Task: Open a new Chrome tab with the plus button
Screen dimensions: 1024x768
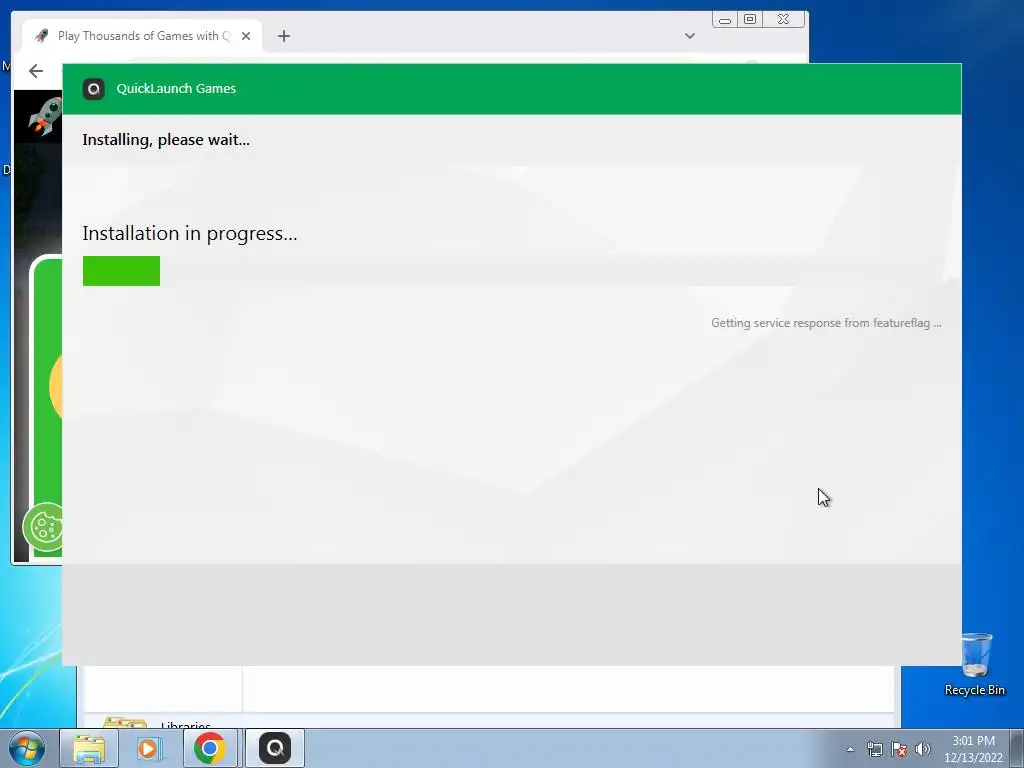Action: 283,36
